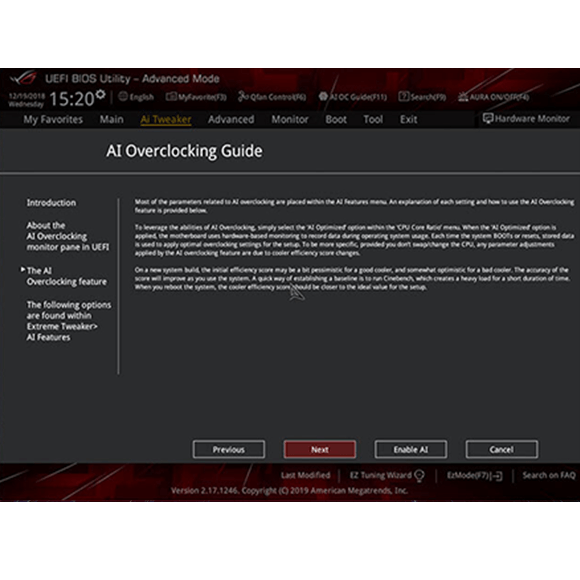
Task: Open MyFavorite(F3) shortcut
Action: point(196,97)
